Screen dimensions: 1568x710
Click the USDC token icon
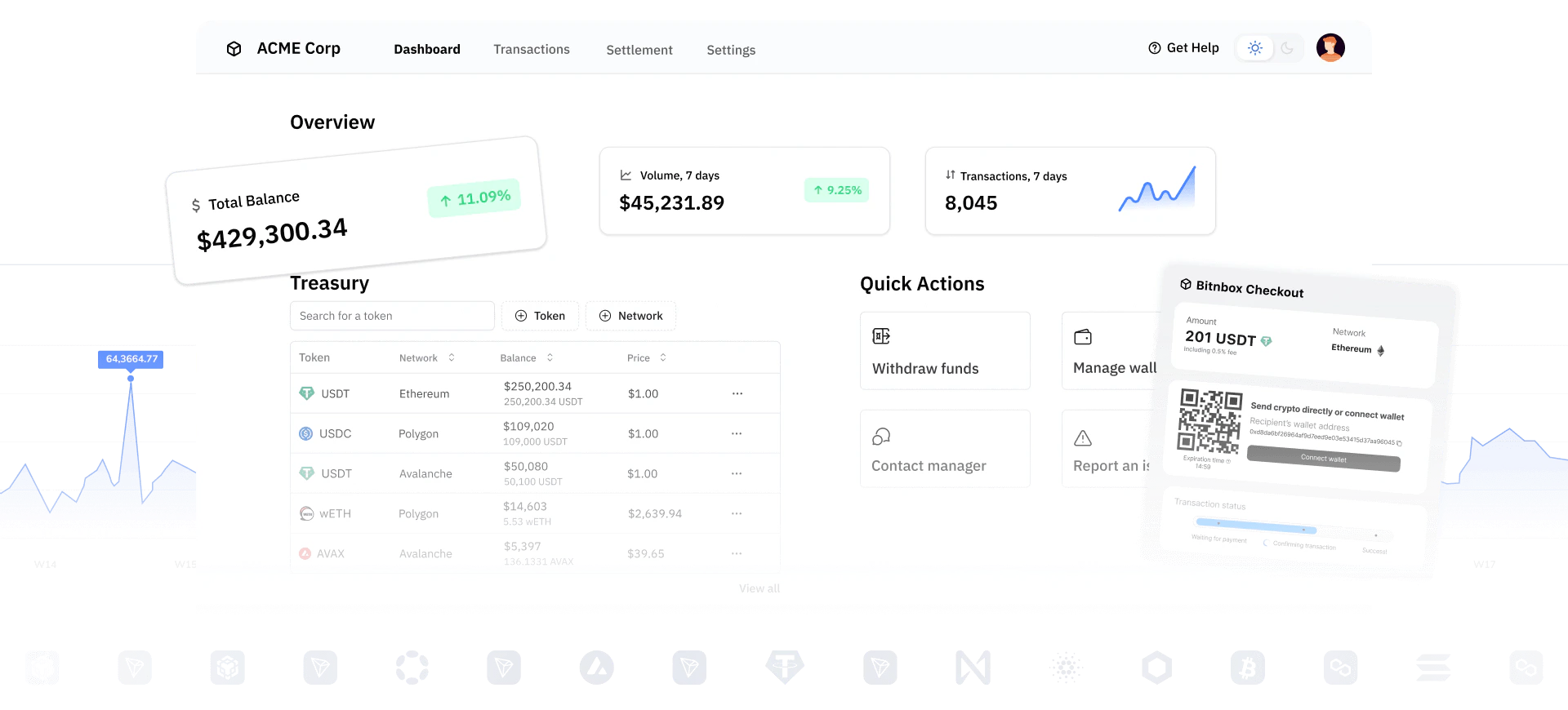tap(305, 433)
